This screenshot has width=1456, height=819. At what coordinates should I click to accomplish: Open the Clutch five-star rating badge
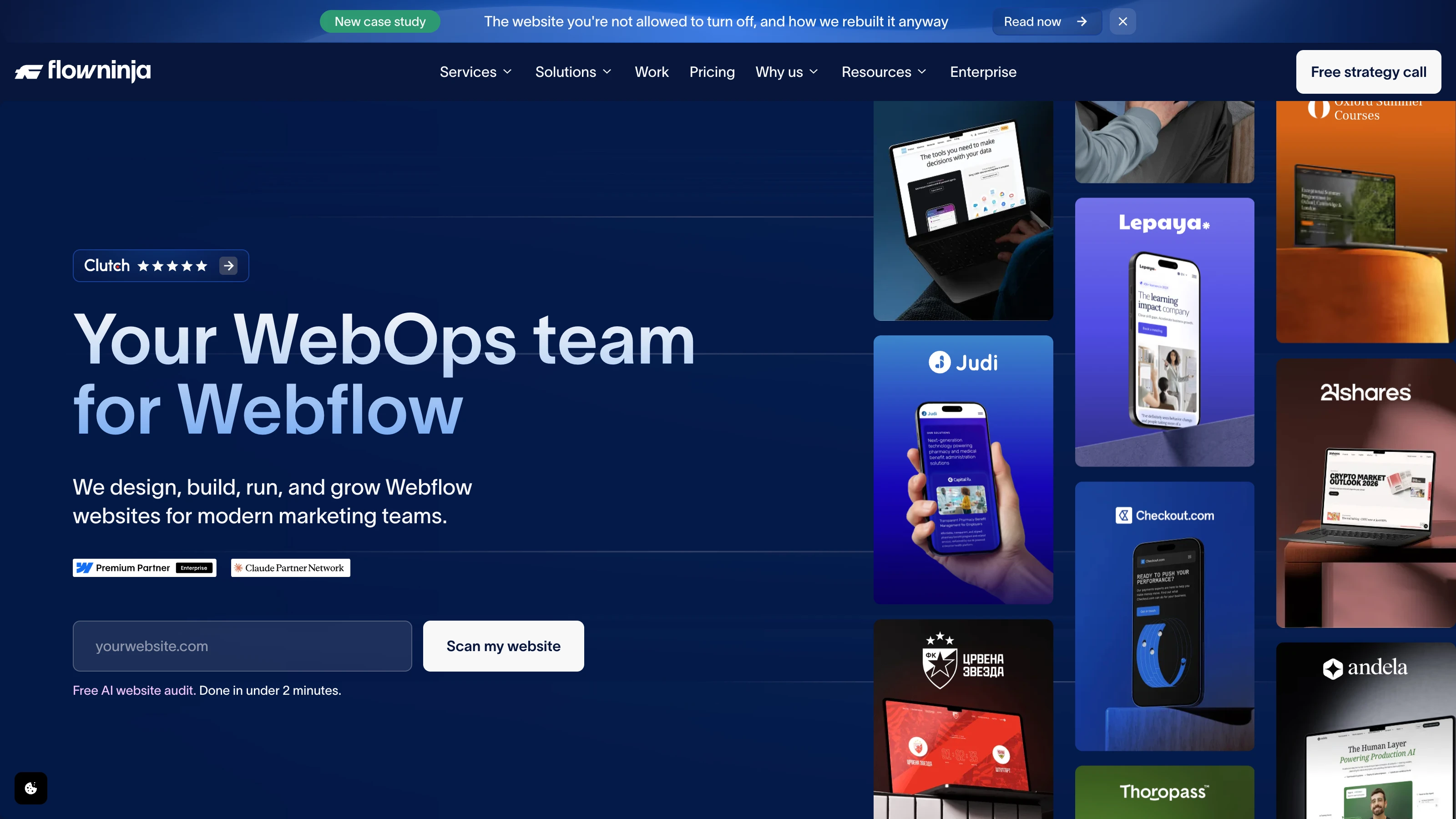tap(161, 266)
